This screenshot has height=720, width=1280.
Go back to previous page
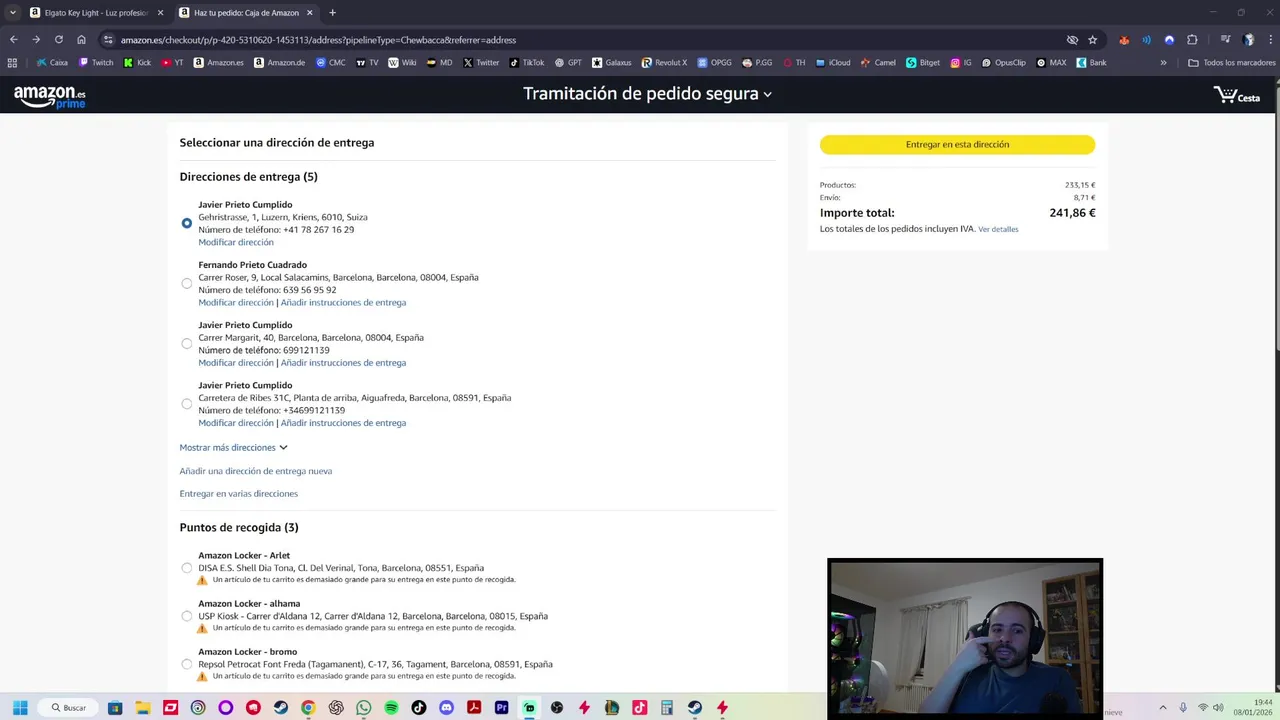click(x=13, y=40)
